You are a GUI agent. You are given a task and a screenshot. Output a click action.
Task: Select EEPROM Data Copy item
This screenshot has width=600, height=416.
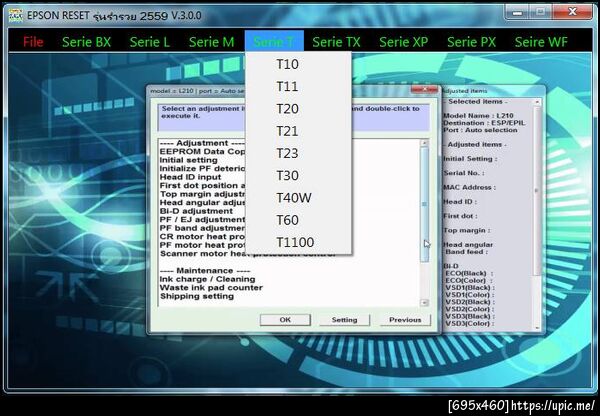point(202,152)
